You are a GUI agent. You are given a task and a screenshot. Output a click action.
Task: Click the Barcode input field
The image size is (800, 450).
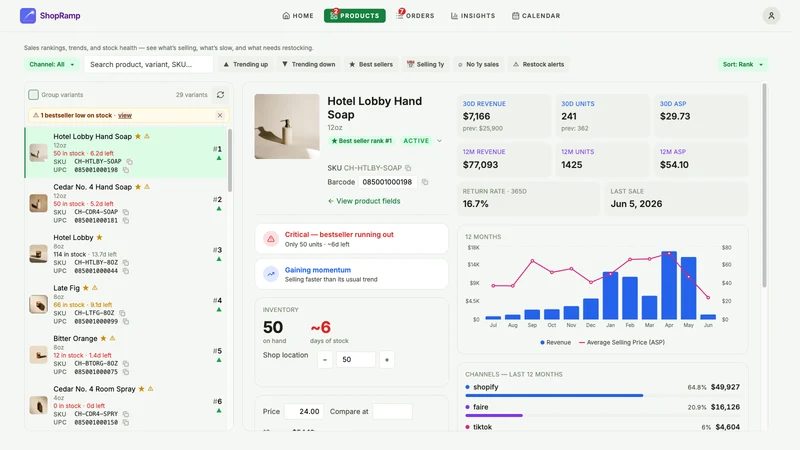[x=387, y=182]
